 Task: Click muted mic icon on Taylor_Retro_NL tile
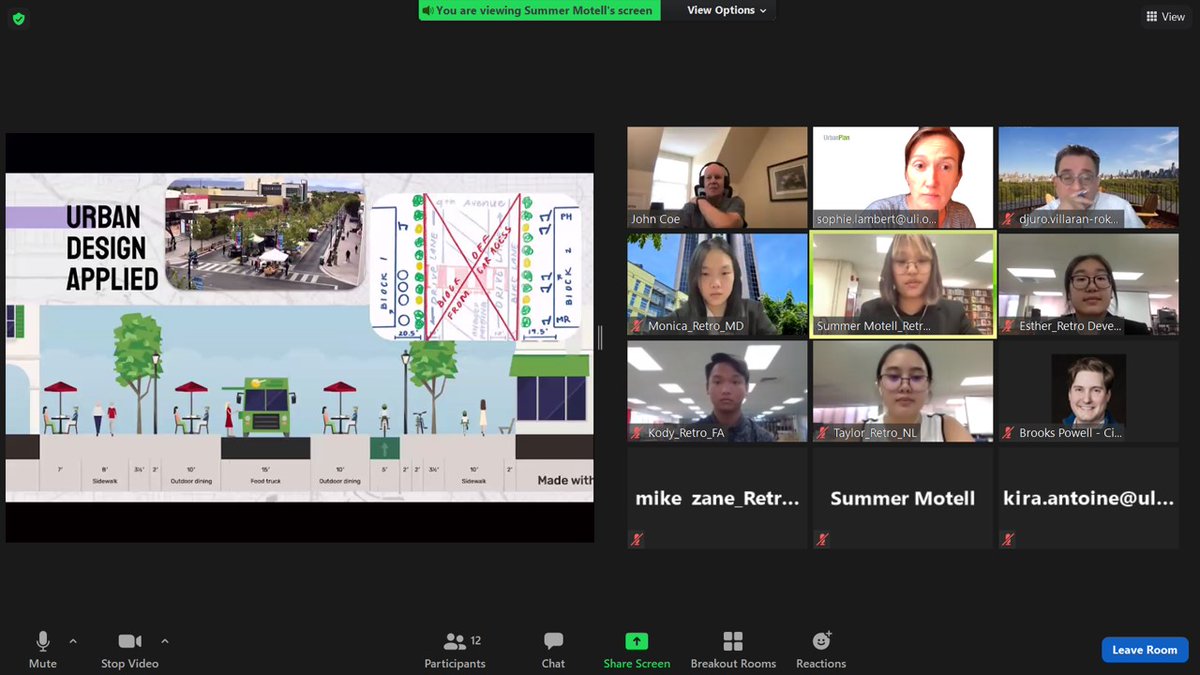(x=823, y=433)
